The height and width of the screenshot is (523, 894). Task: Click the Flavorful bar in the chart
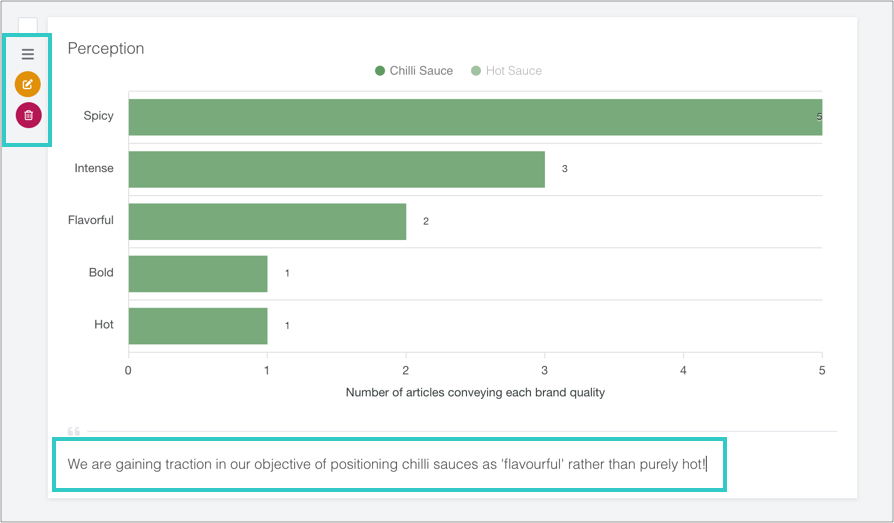[x=267, y=221]
